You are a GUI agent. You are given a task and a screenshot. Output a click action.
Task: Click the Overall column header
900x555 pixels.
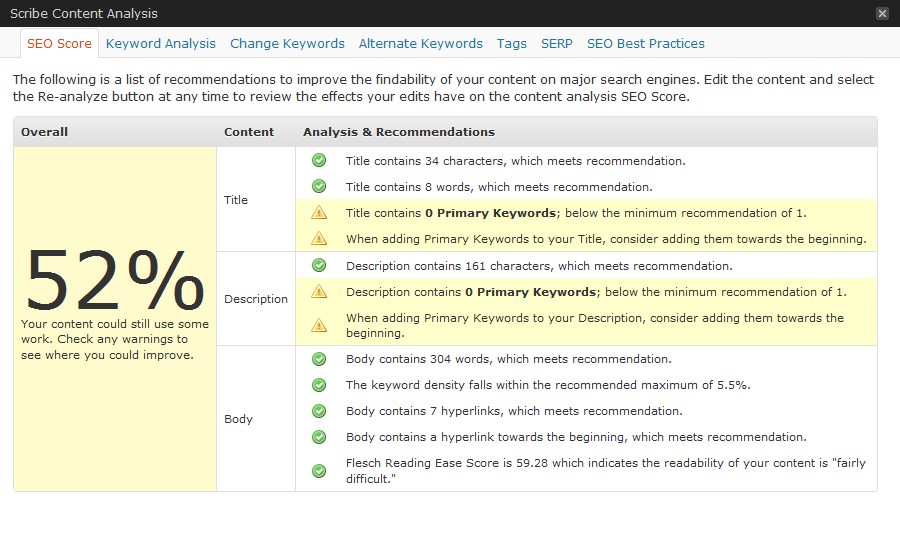pos(44,132)
